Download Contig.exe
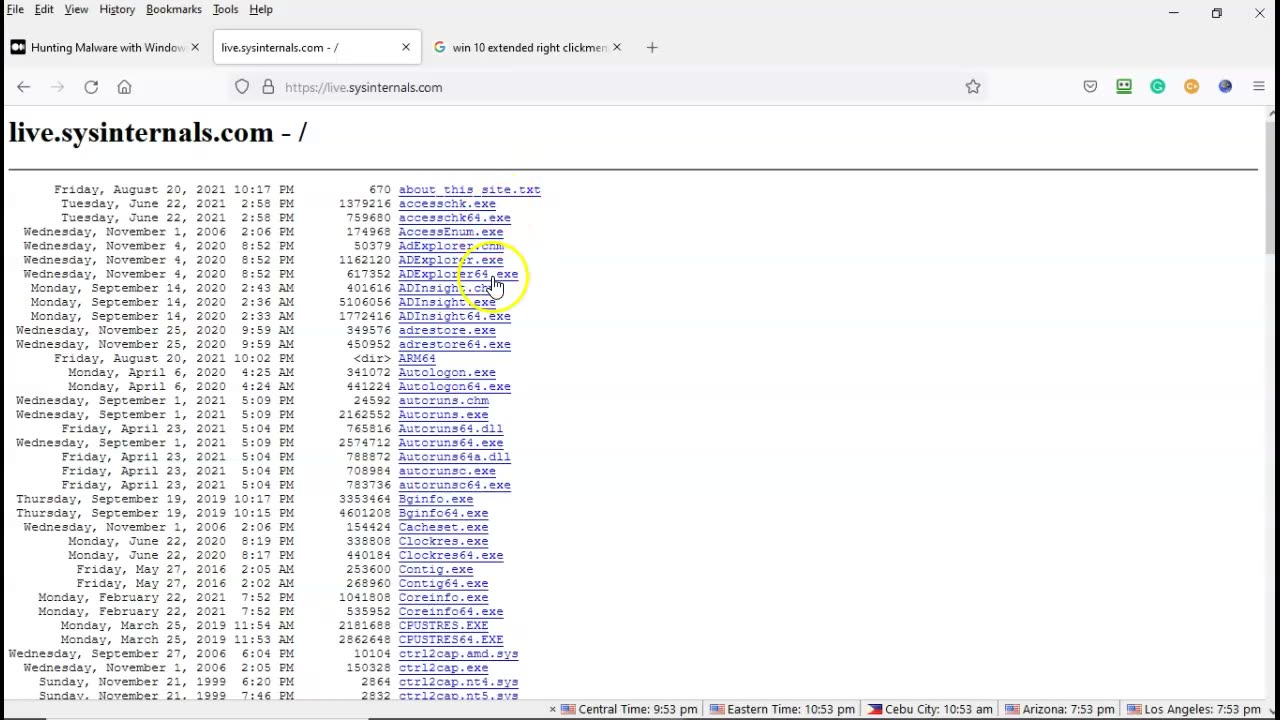This screenshot has width=1280, height=720. pyautogui.click(x=436, y=569)
